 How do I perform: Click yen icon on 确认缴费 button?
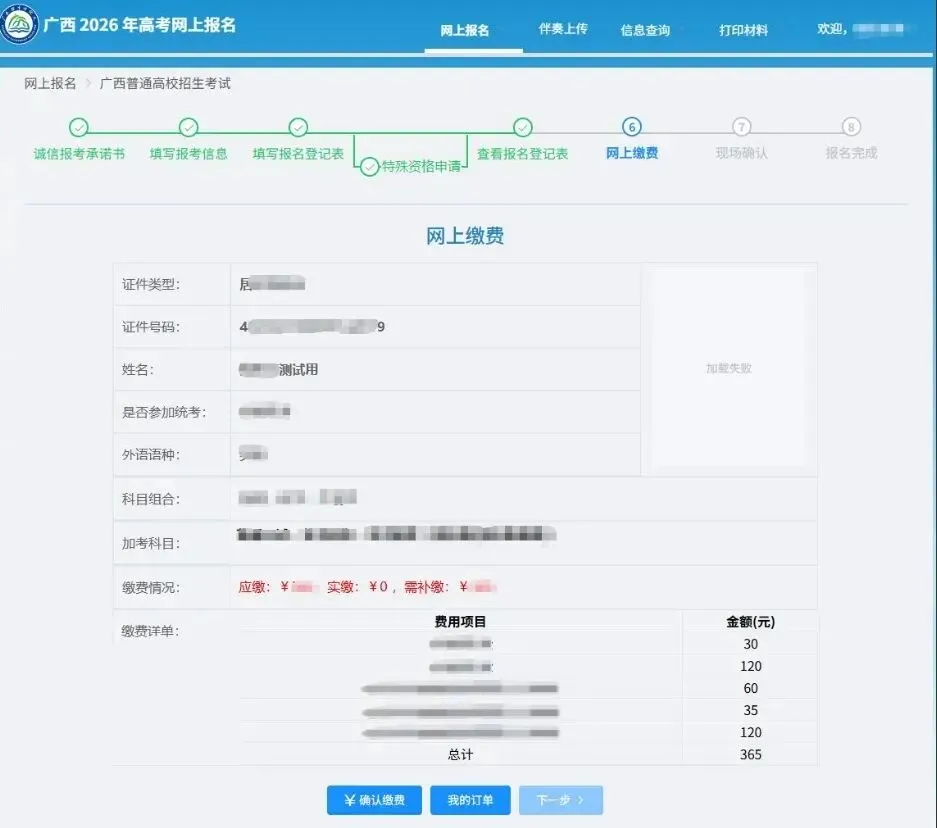click(x=350, y=800)
